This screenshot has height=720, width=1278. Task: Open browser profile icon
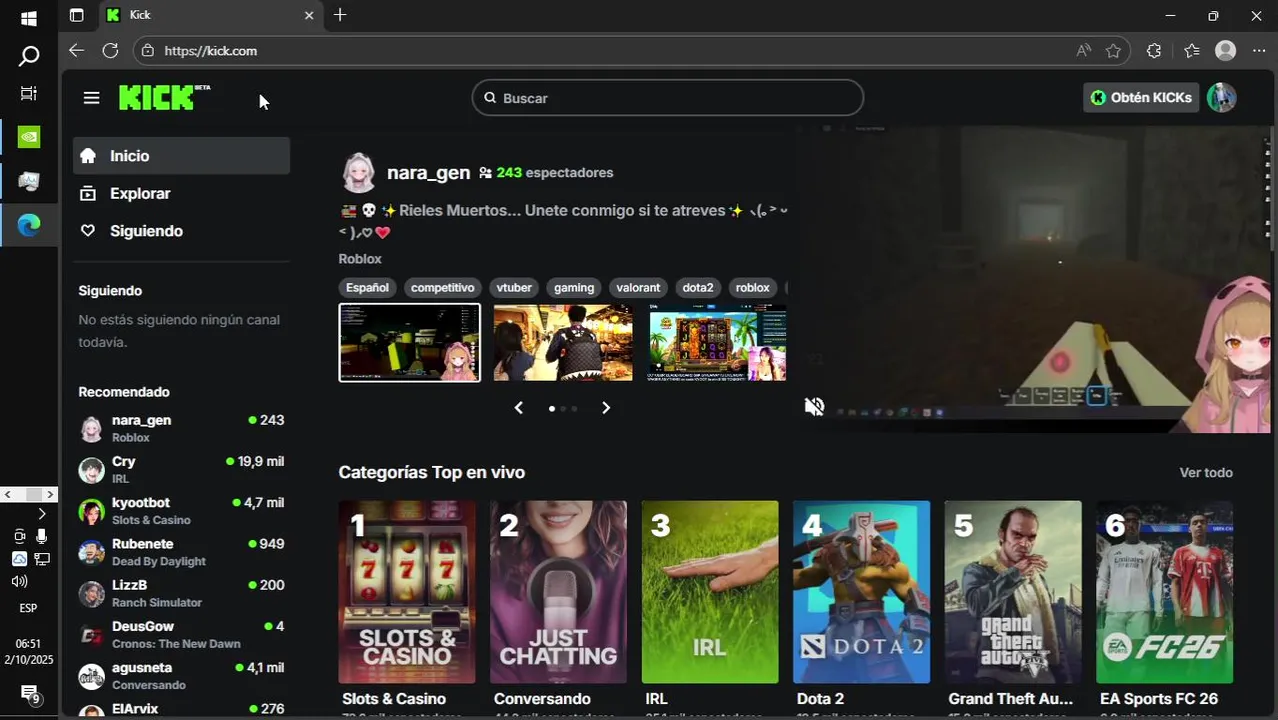[1225, 51]
